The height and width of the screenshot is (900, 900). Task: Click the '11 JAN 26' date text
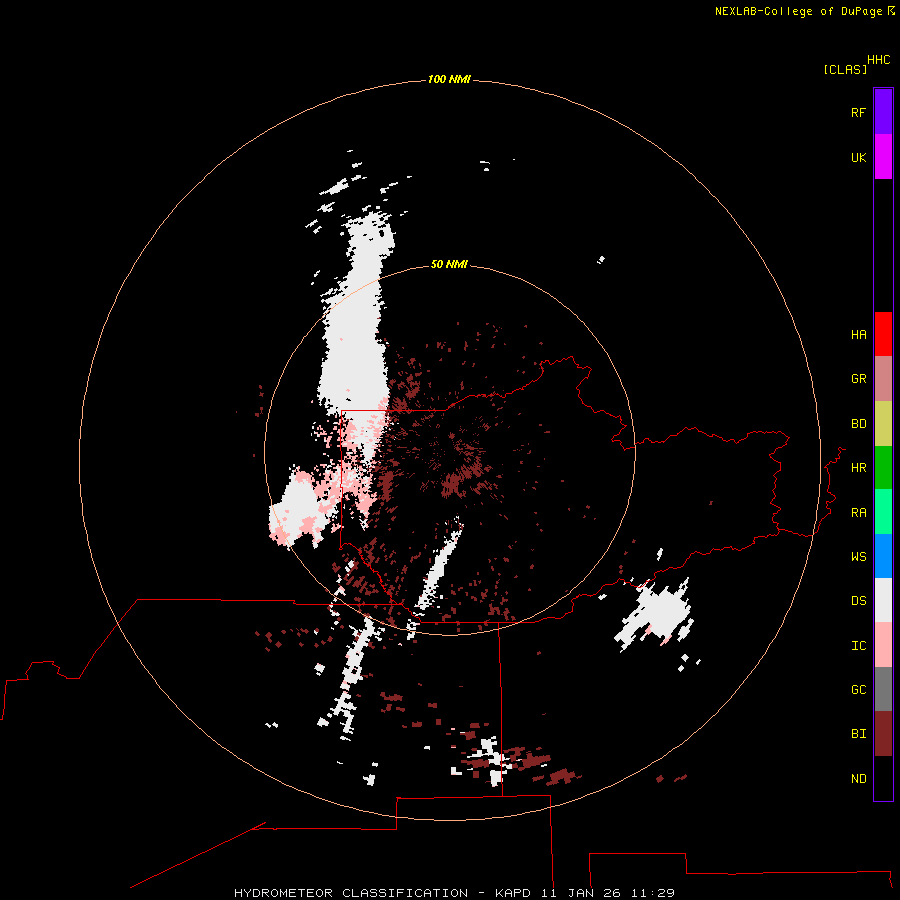click(x=580, y=893)
